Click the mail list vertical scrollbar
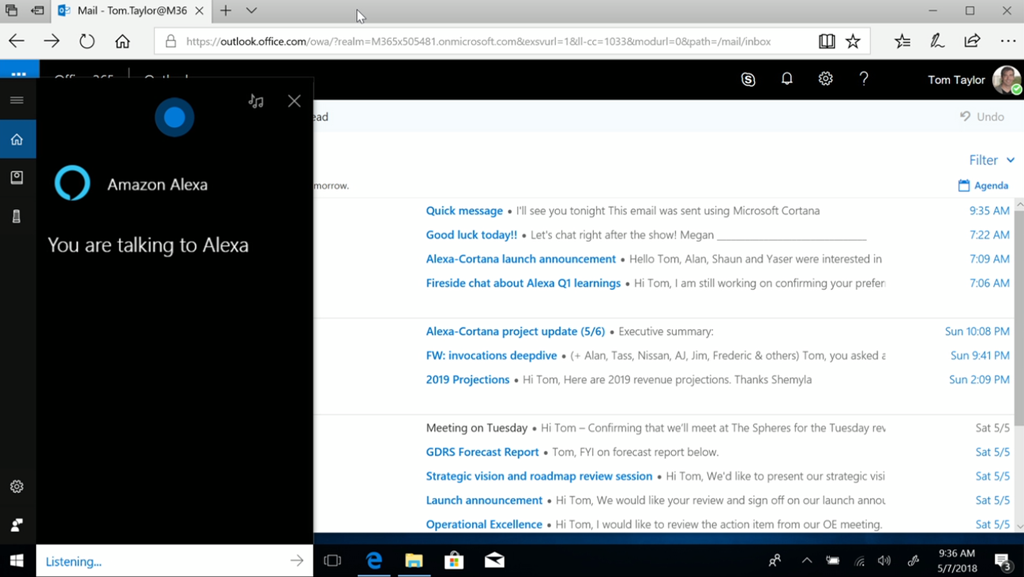The width and height of the screenshot is (1024, 577). 1019,317
